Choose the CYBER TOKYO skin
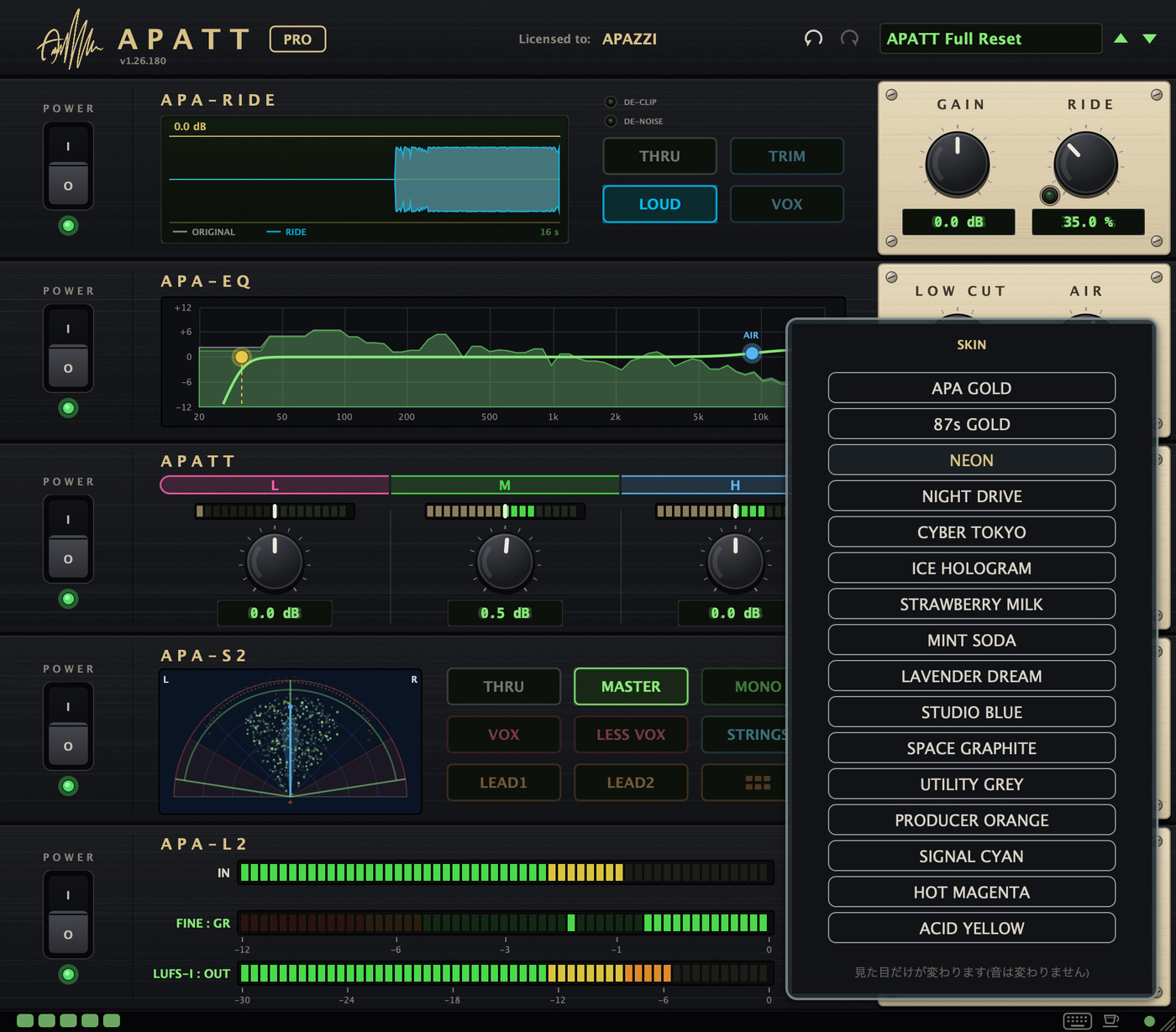The height and width of the screenshot is (1032, 1176). pyautogui.click(x=972, y=532)
